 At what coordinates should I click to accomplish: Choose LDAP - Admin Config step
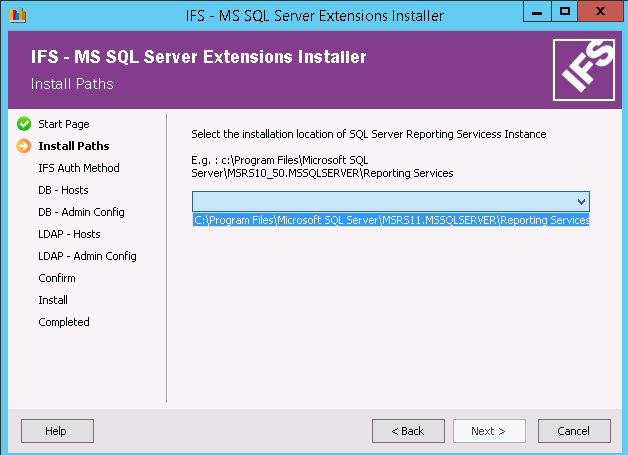click(x=87, y=256)
